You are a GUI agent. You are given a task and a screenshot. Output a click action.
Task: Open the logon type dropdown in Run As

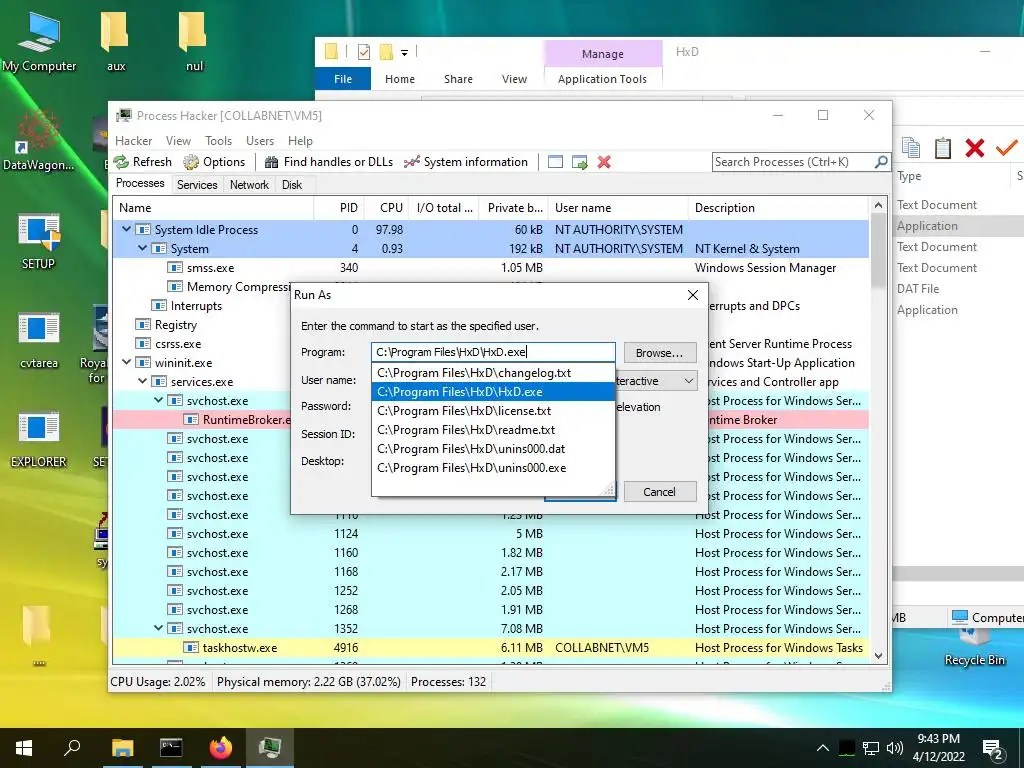[688, 381]
